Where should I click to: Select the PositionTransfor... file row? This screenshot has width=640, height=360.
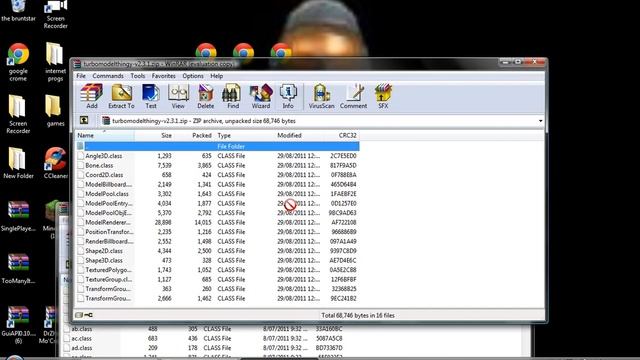218,232
